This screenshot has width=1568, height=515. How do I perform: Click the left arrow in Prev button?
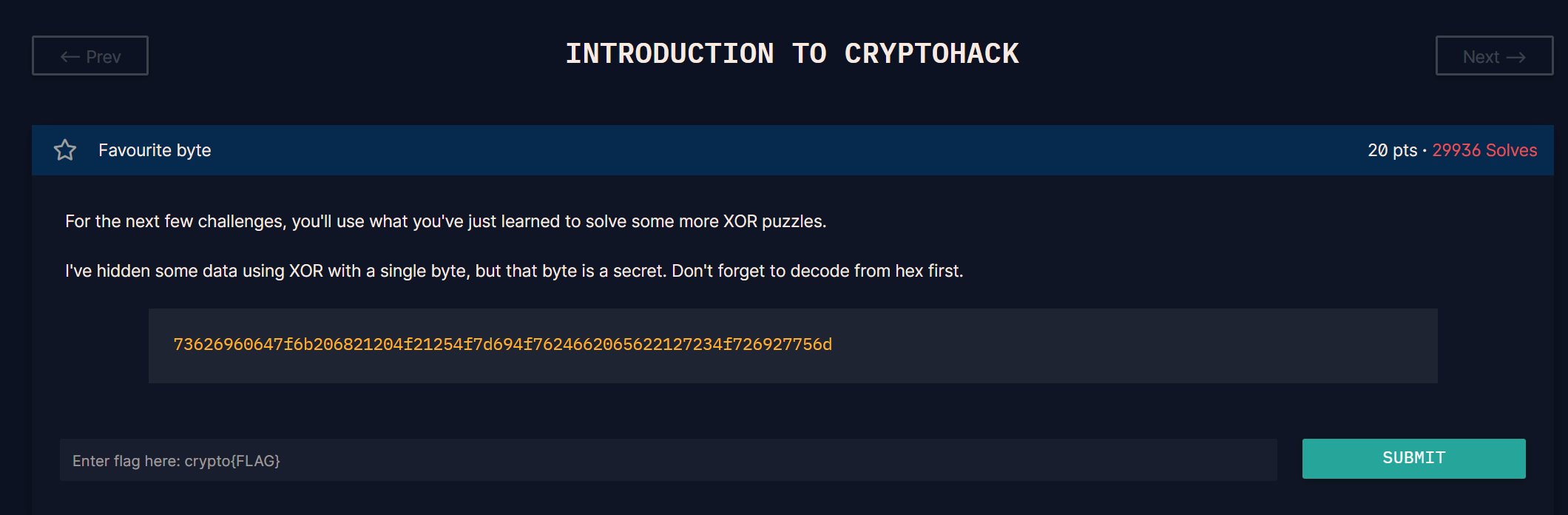point(70,57)
